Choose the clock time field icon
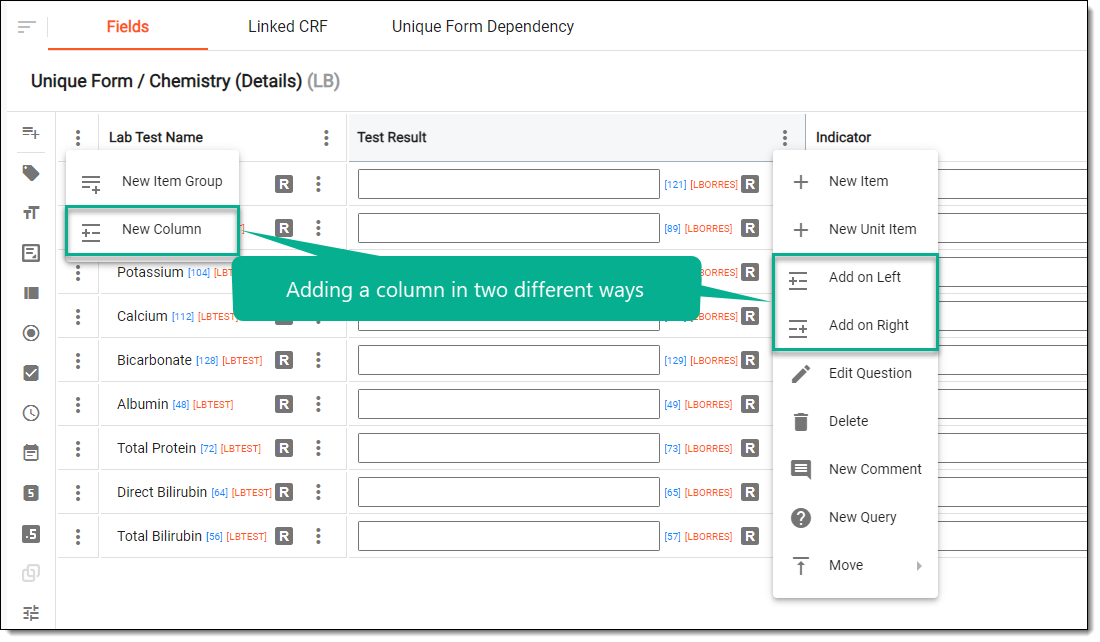This screenshot has width=1100, height=642. point(31,413)
